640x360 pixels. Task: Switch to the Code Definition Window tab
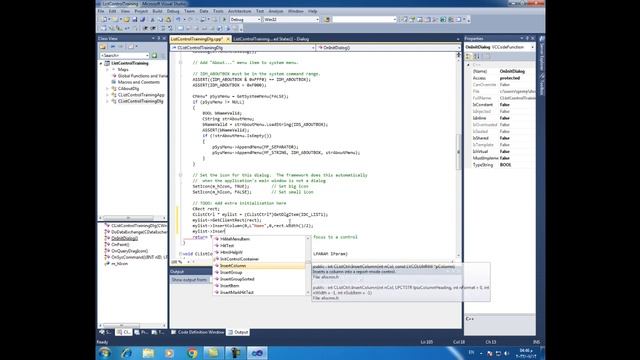pos(198,333)
